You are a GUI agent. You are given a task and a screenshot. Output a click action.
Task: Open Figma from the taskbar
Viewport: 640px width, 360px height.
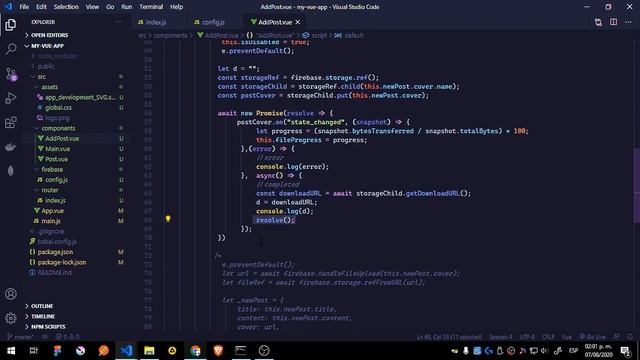pos(57,351)
